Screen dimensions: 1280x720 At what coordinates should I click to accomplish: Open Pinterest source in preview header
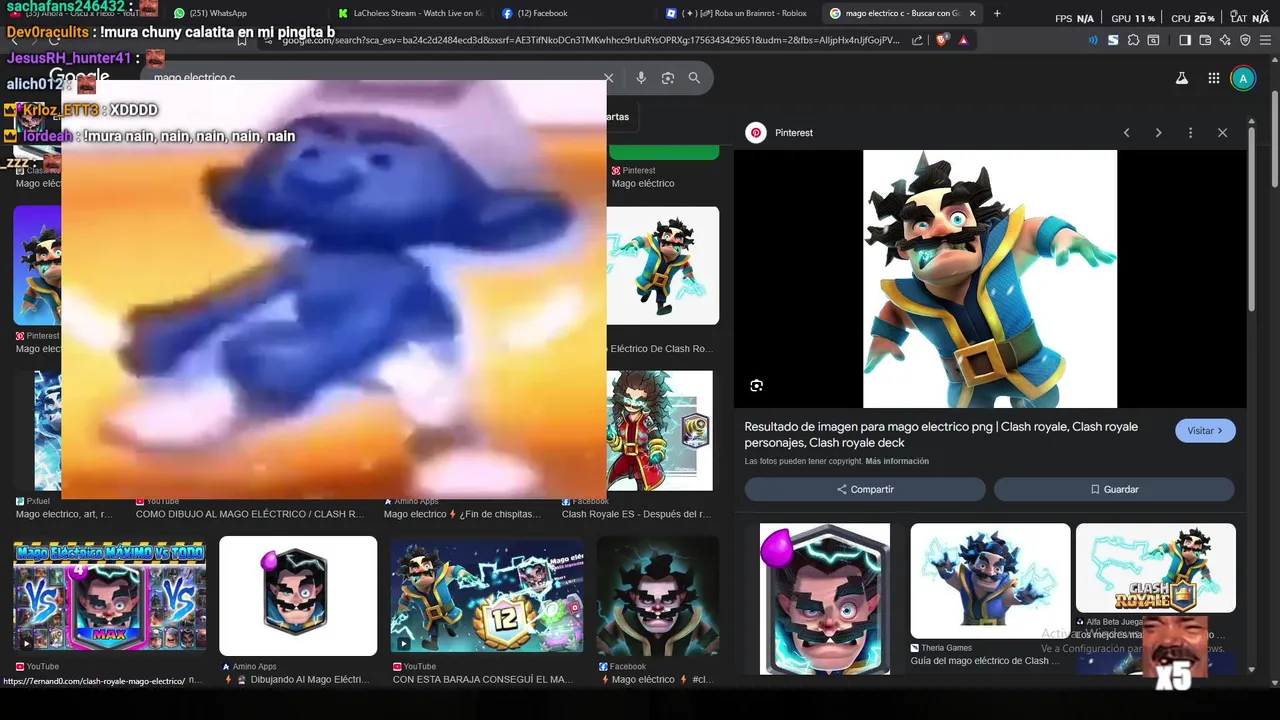pyautogui.click(x=780, y=133)
